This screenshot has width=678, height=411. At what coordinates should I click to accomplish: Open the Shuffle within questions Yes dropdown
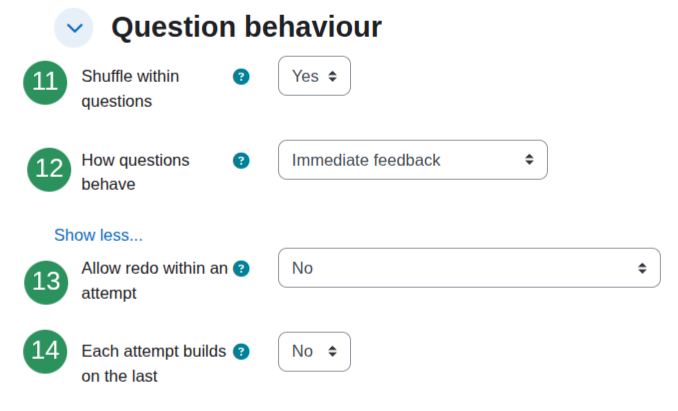[x=314, y=76]
